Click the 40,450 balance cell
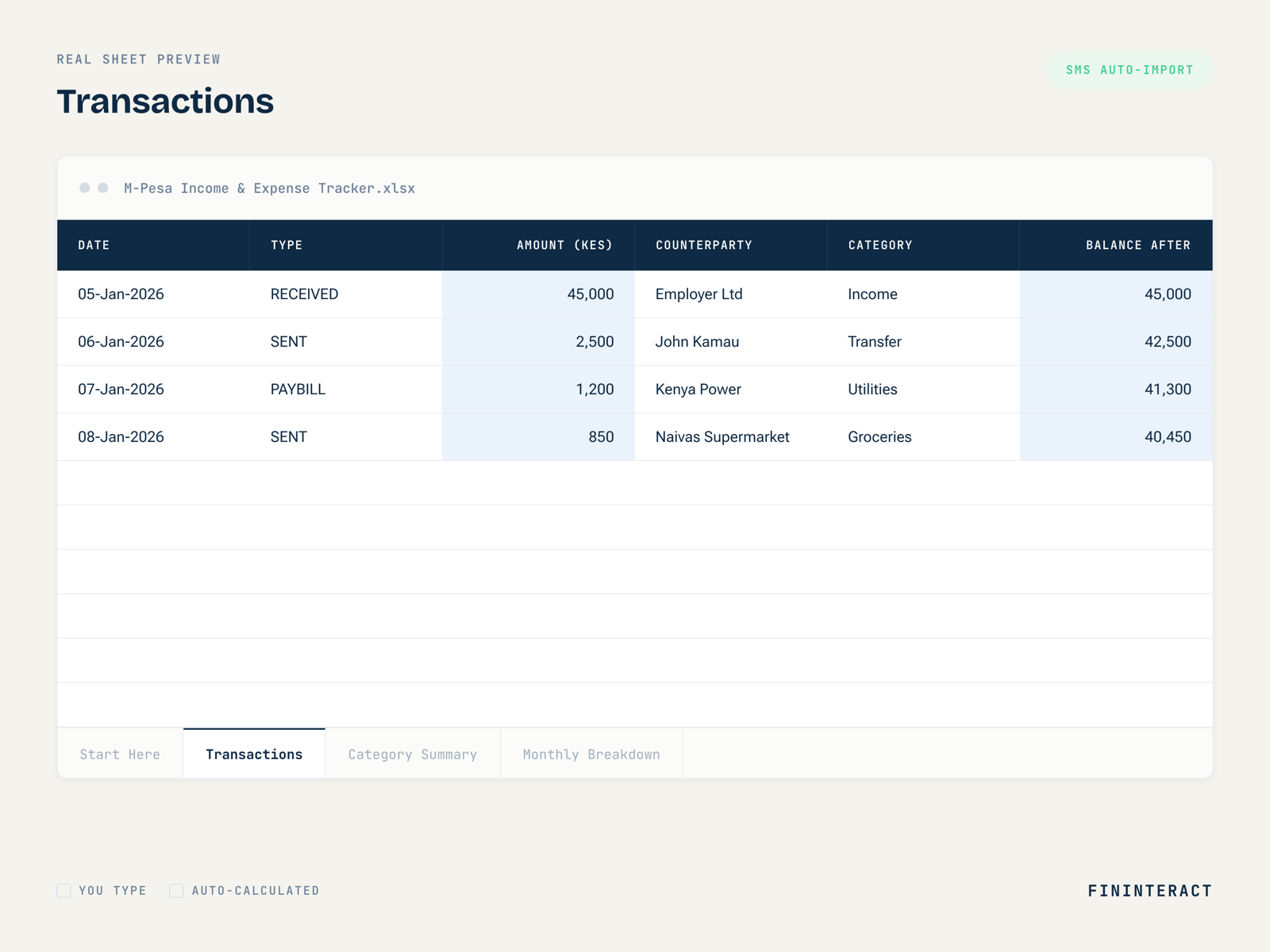The width and height of the screenshot is (1270, 952). (x=1116, y=437)
